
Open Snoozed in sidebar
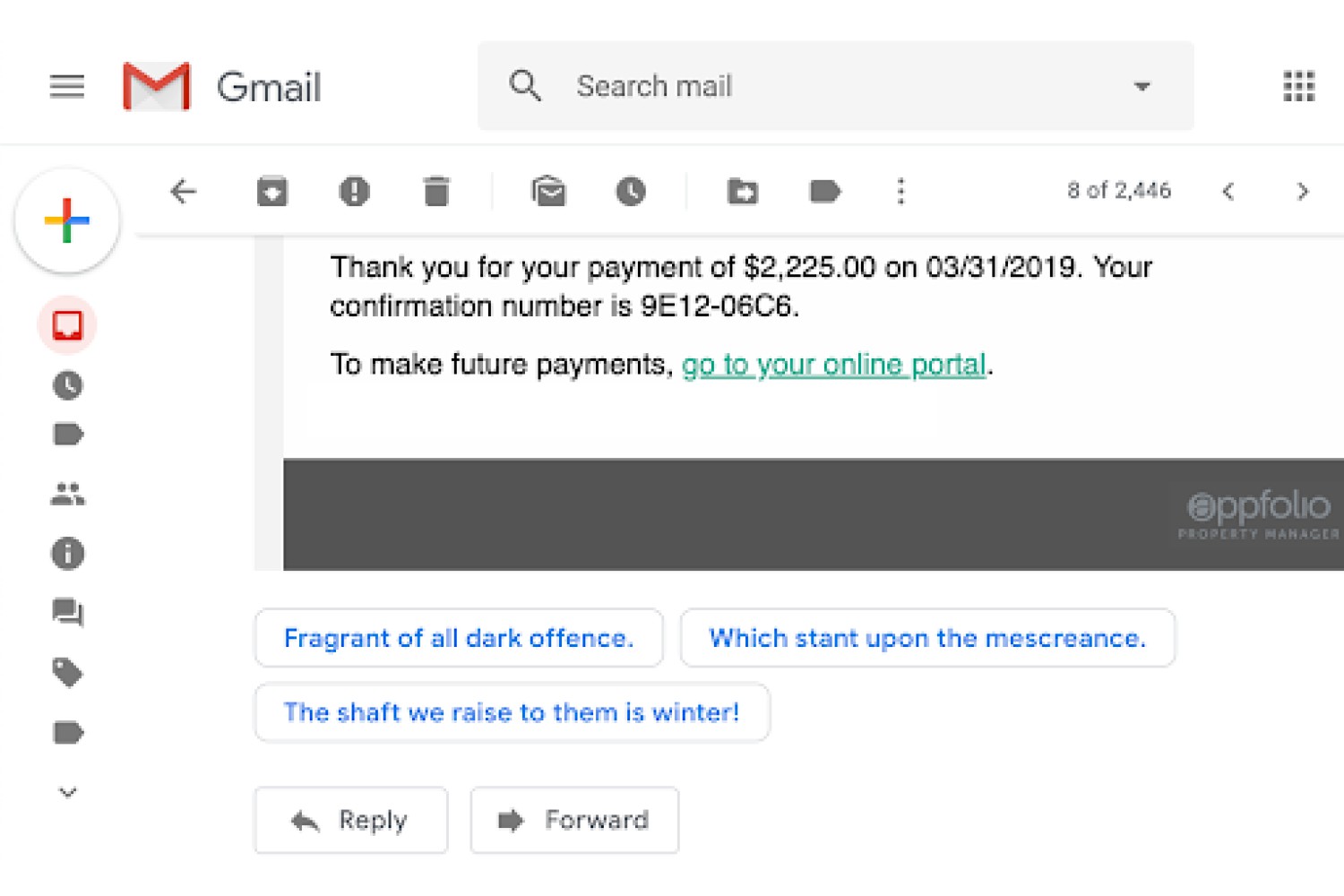point(68,385)
